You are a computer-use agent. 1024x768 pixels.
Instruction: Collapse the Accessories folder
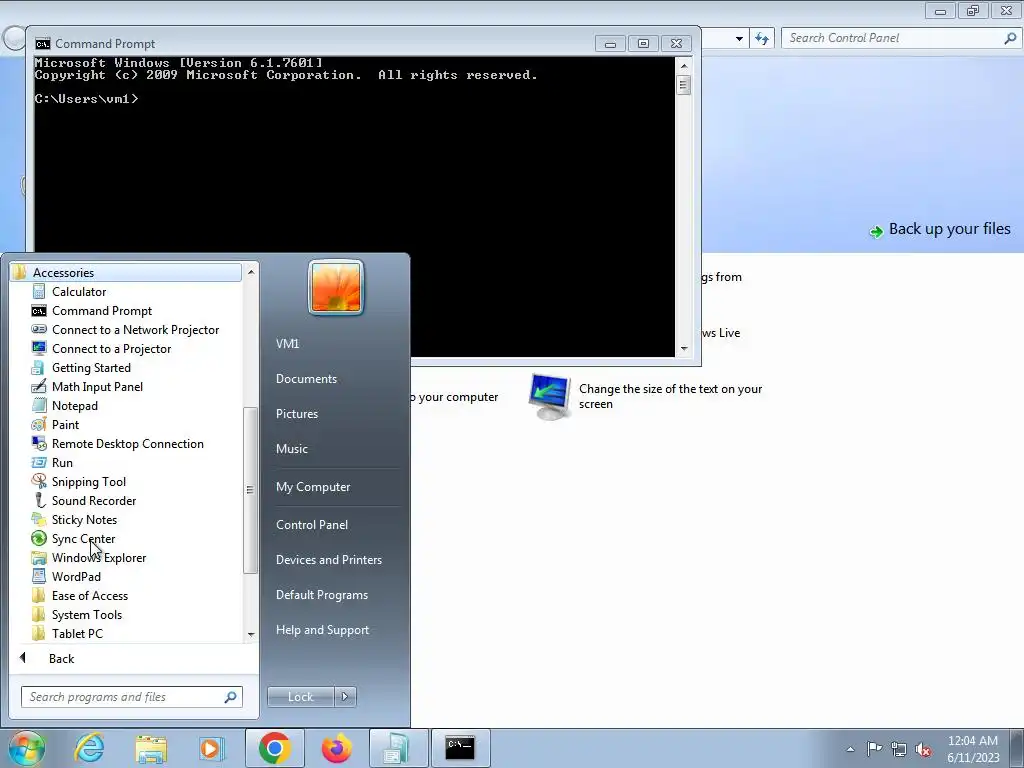pos(125,272)
